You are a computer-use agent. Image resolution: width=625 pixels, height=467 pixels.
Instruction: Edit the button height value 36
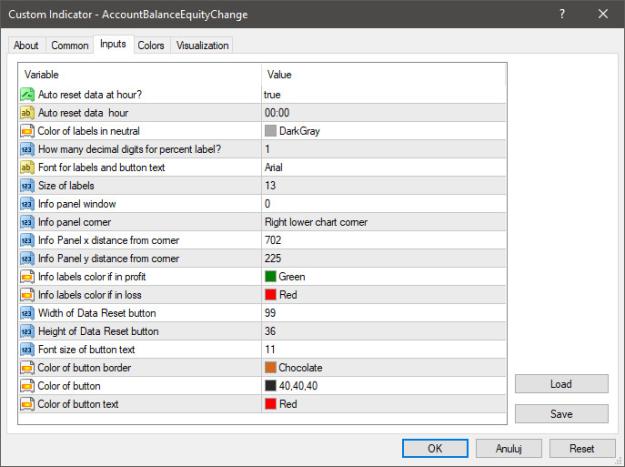(384, 331)
